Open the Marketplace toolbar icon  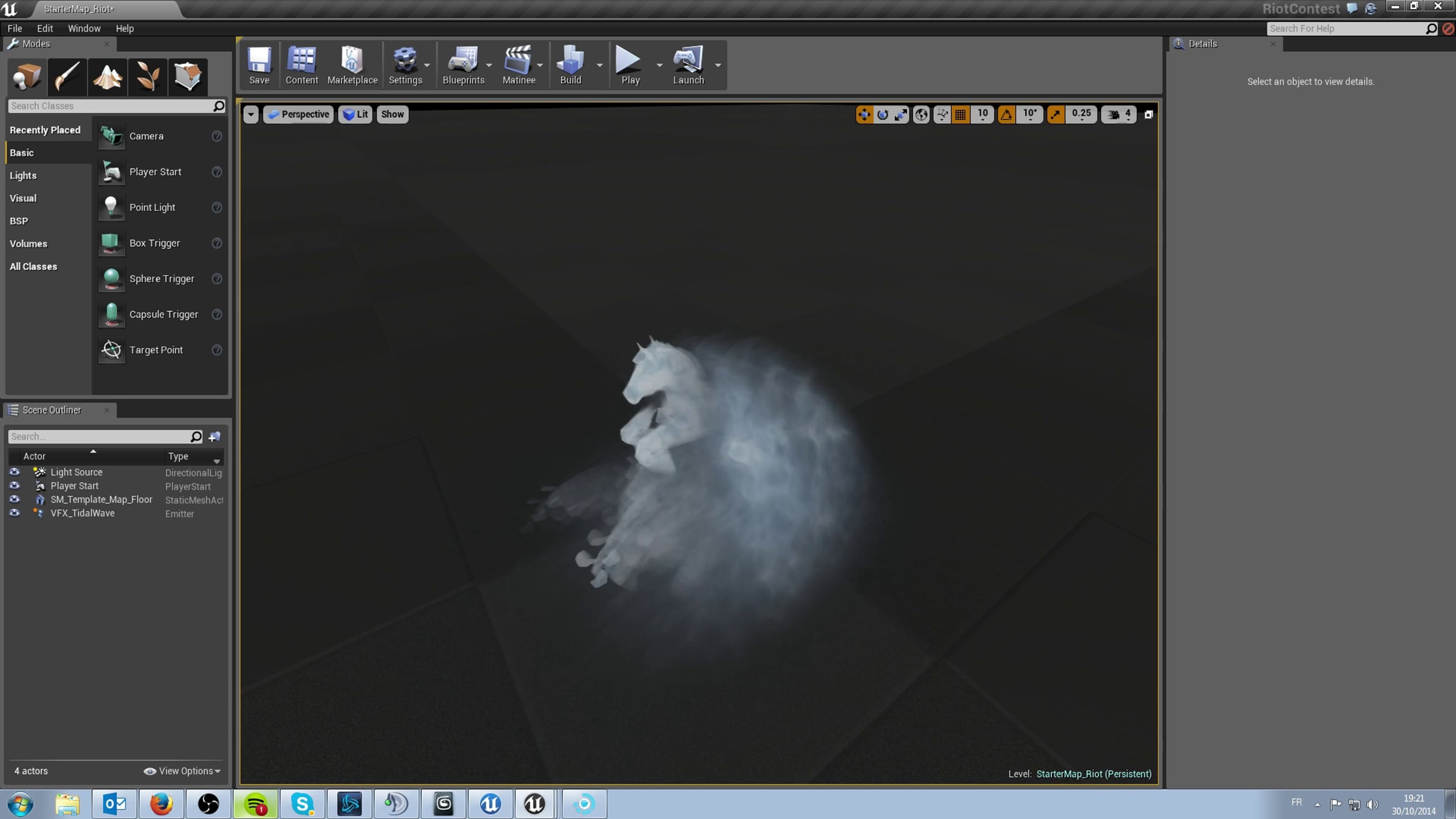[352, 65]
